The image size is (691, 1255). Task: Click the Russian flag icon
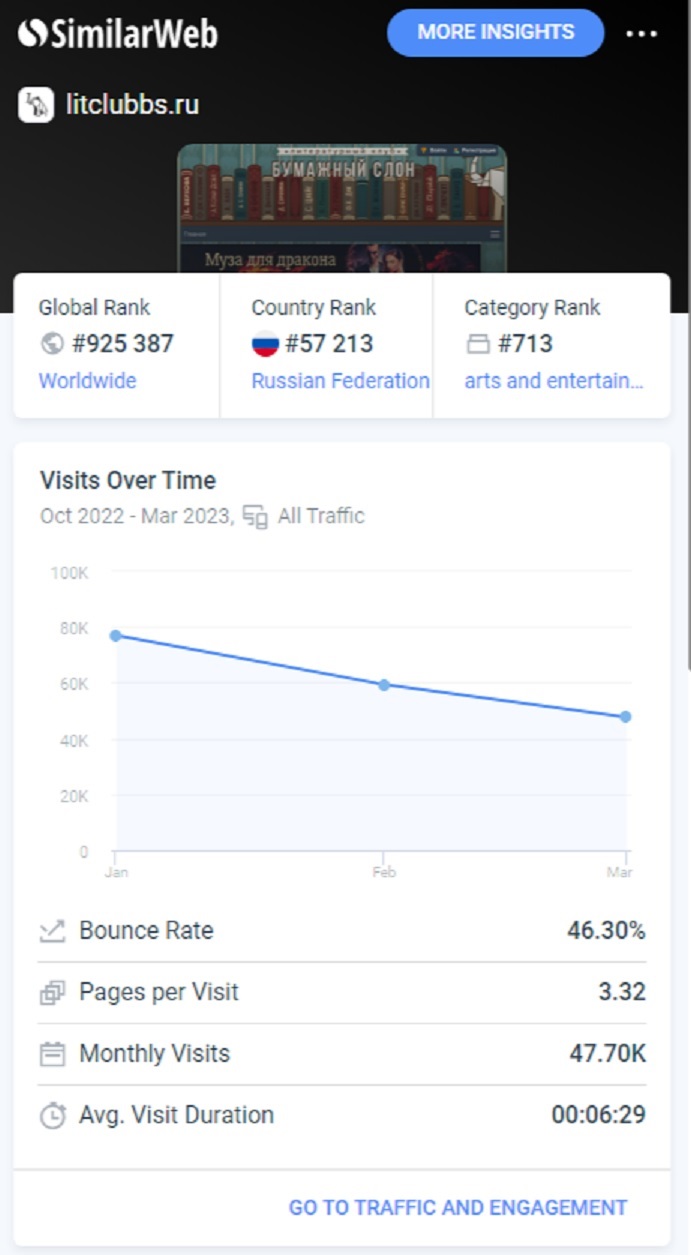(265, 344)
